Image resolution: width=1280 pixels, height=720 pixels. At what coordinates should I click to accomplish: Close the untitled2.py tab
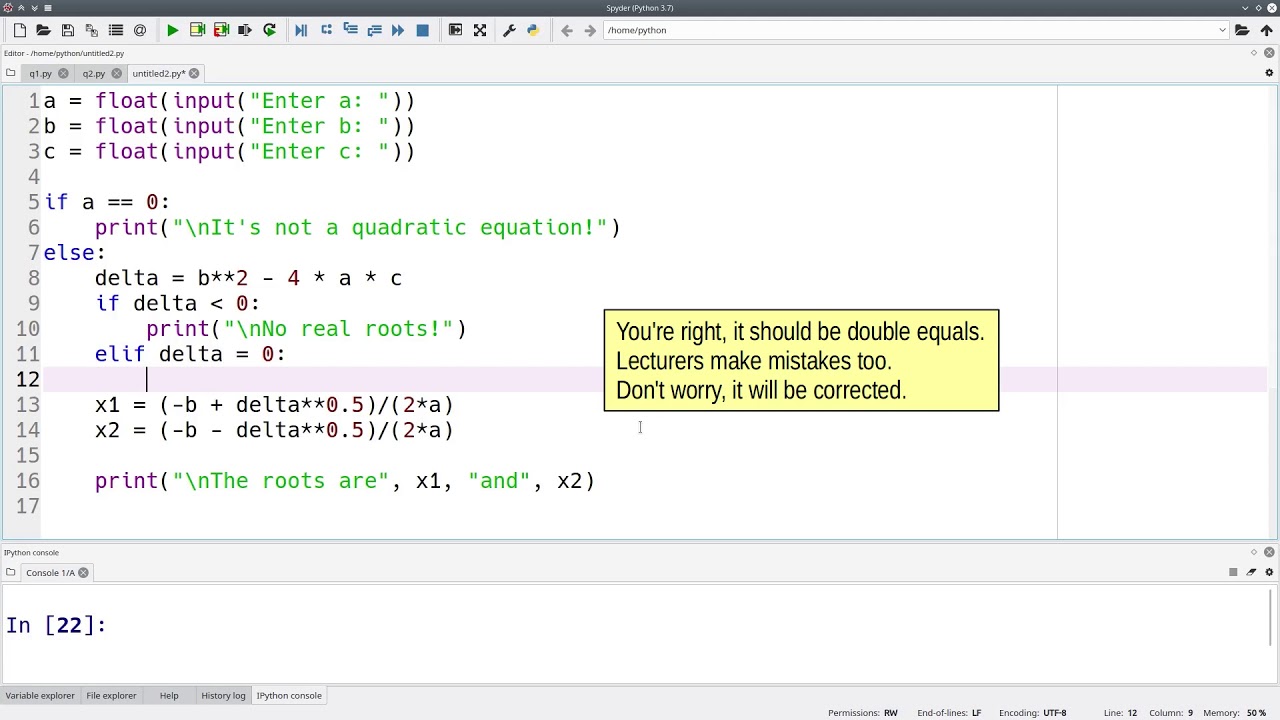(x=194, y=73)
